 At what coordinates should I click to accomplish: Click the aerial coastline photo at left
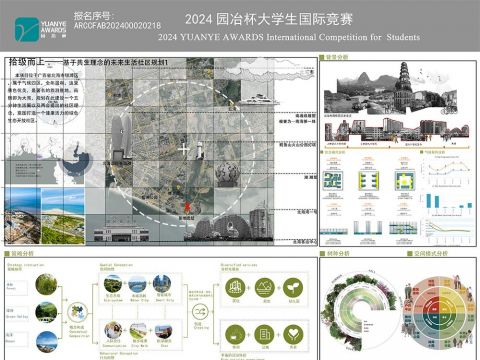pyautogui.click(x=23, y=216)
